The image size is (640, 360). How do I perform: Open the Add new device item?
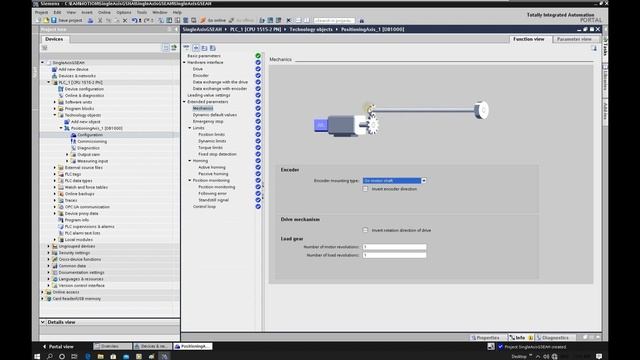pos(73,69)
